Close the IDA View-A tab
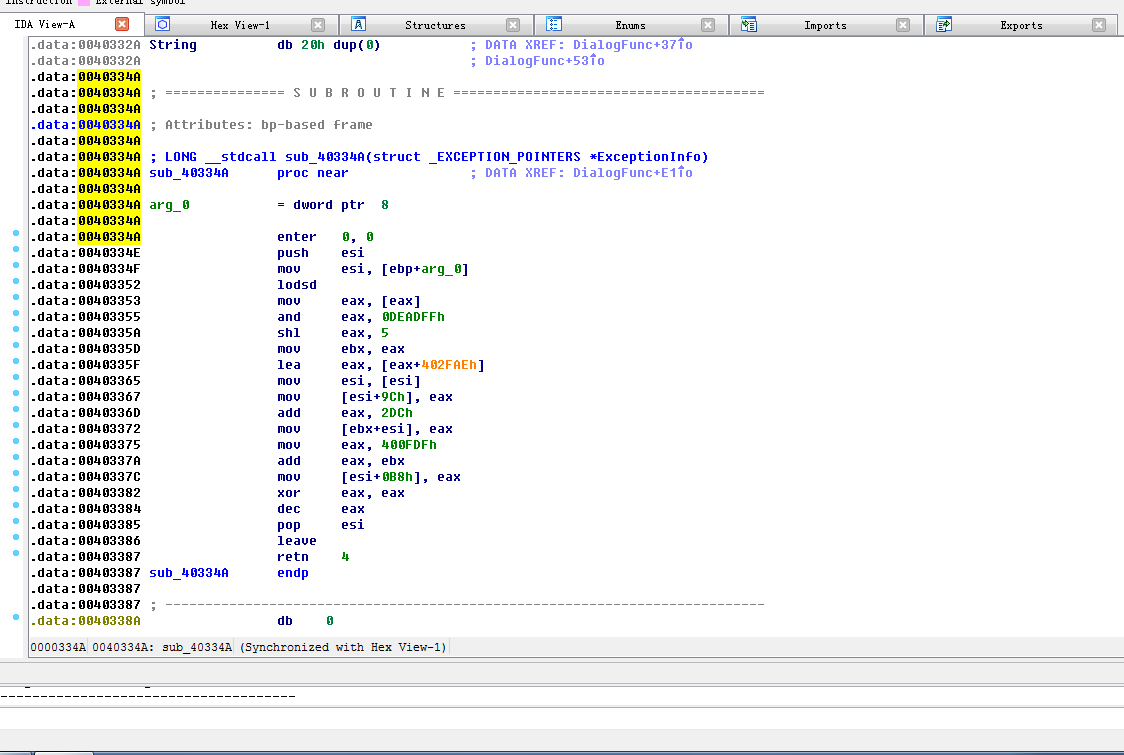 click(x=122, y=24)
